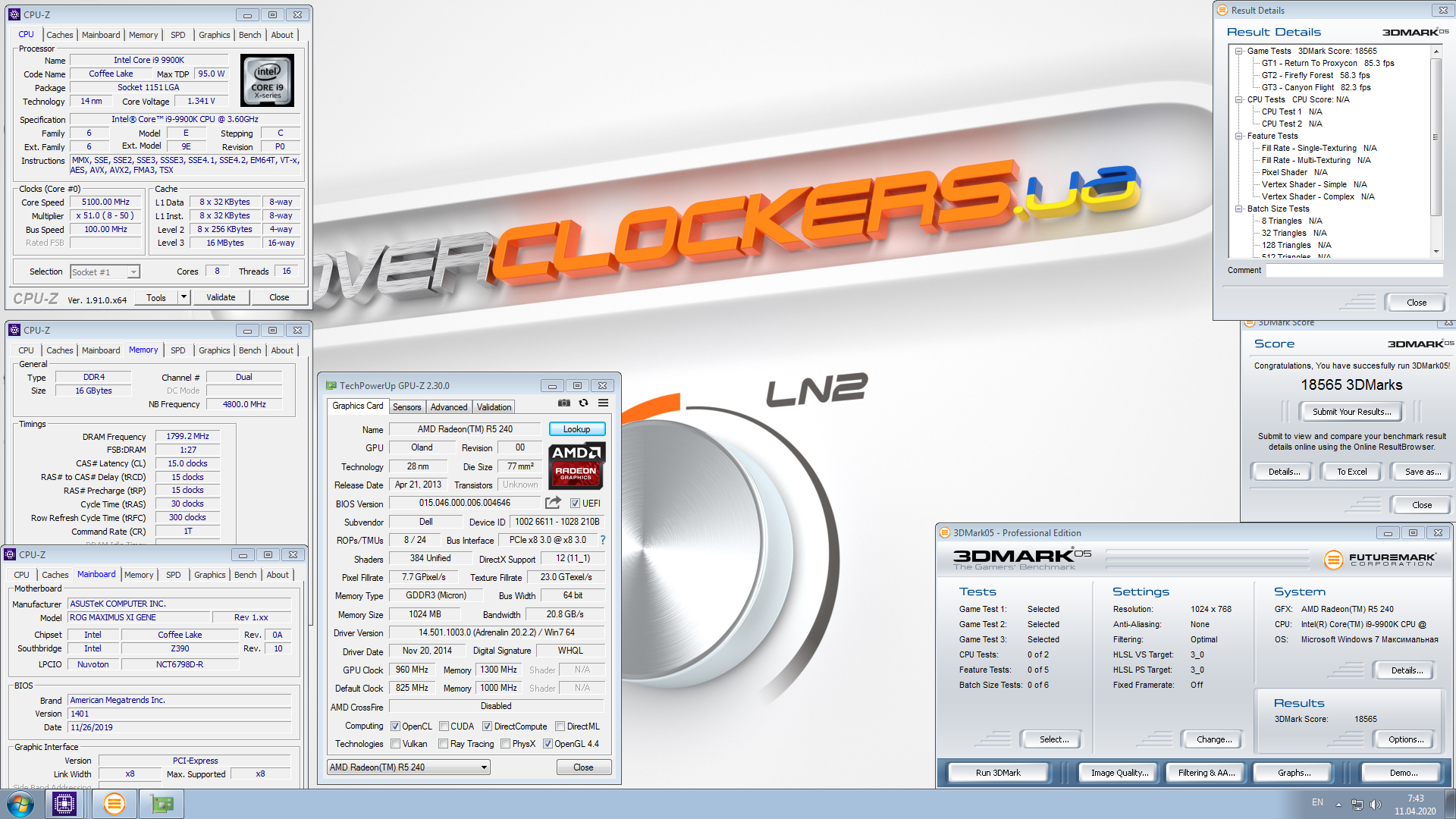Open the Validation tab in GPU-Z

[x=494, y=407]
